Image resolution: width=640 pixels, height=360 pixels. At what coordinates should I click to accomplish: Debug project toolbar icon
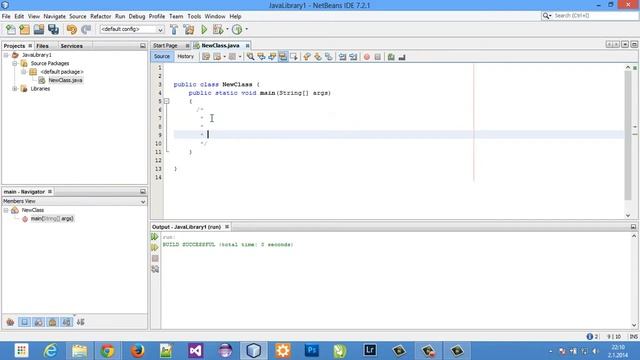[x=218, y=29]
